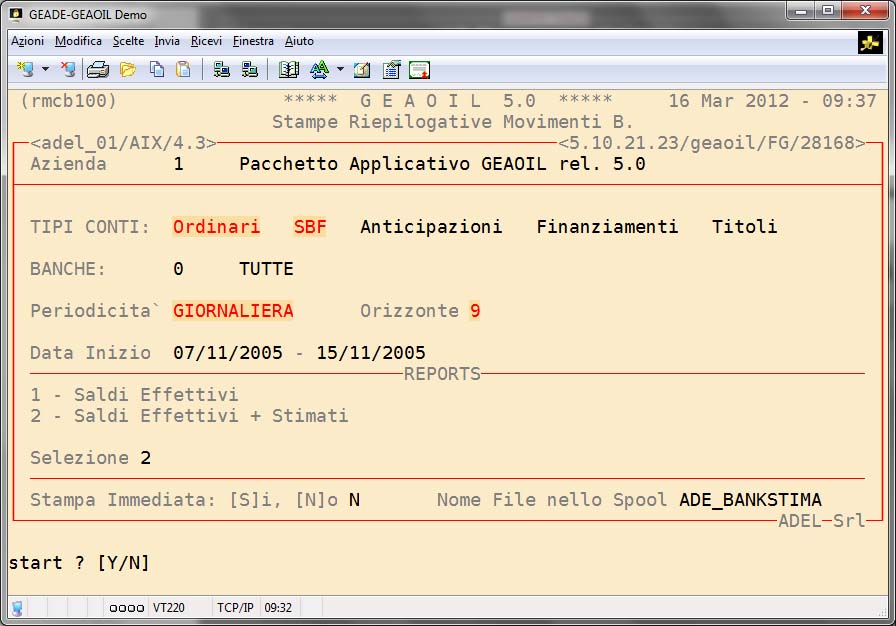Open the Modifica menu
The image size is (896, 626).
78,41
